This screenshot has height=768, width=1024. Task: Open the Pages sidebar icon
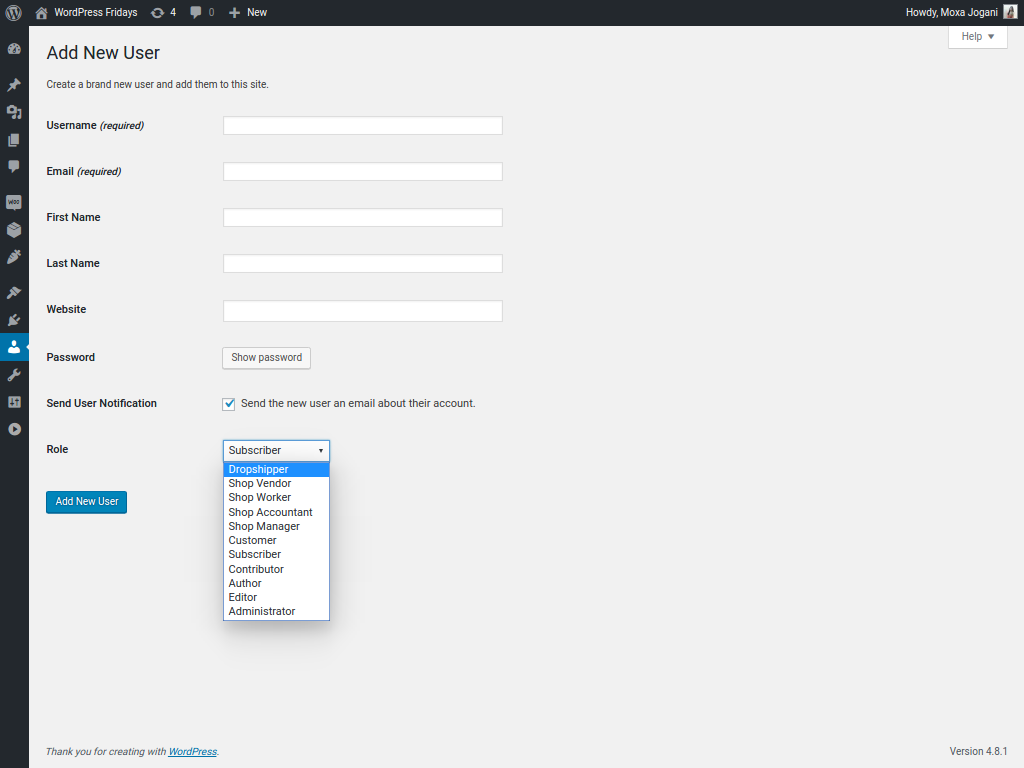pos(14,140)
